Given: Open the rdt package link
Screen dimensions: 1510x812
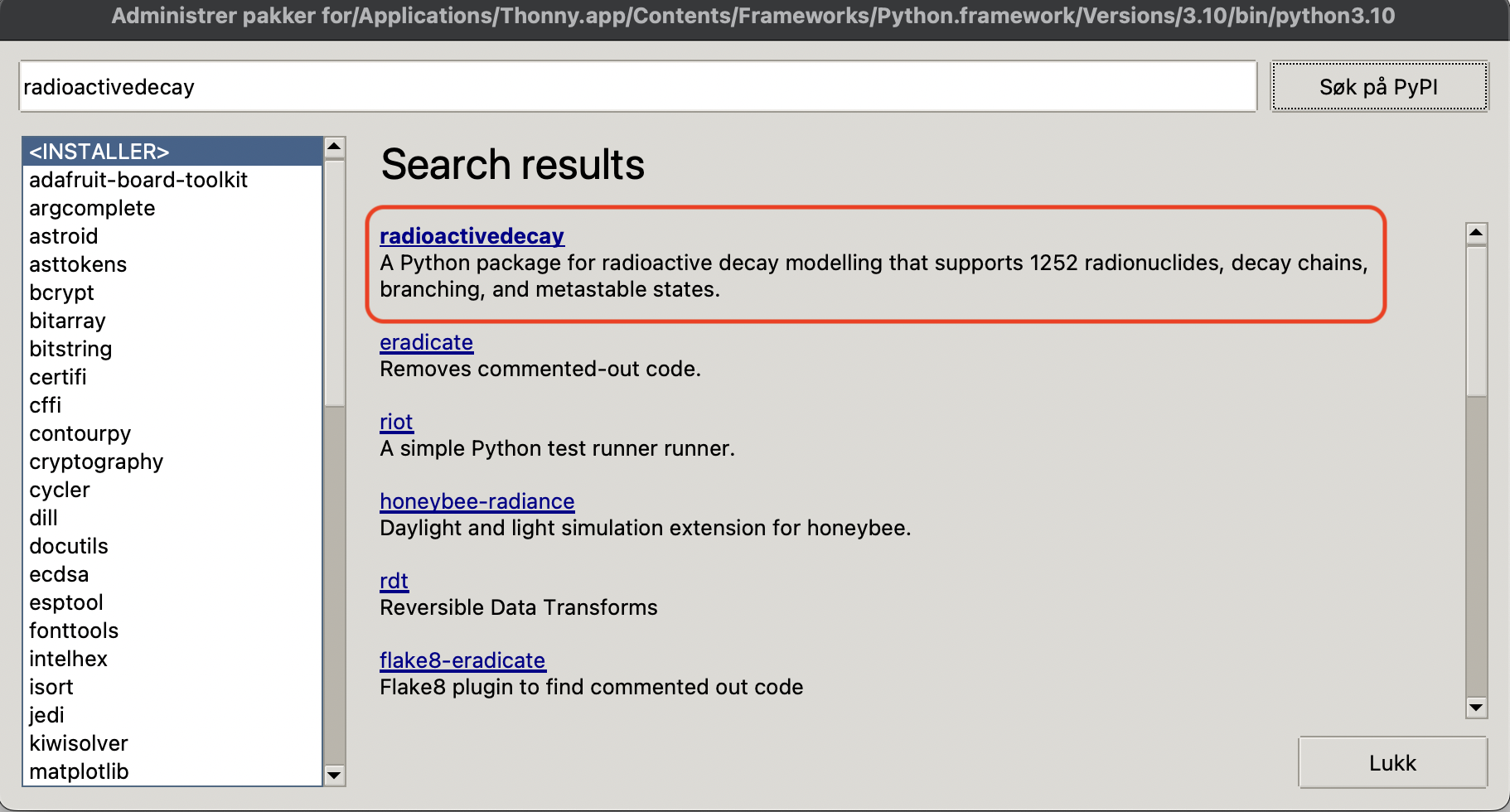Looking at the screenshot, I should coord(394,581).
